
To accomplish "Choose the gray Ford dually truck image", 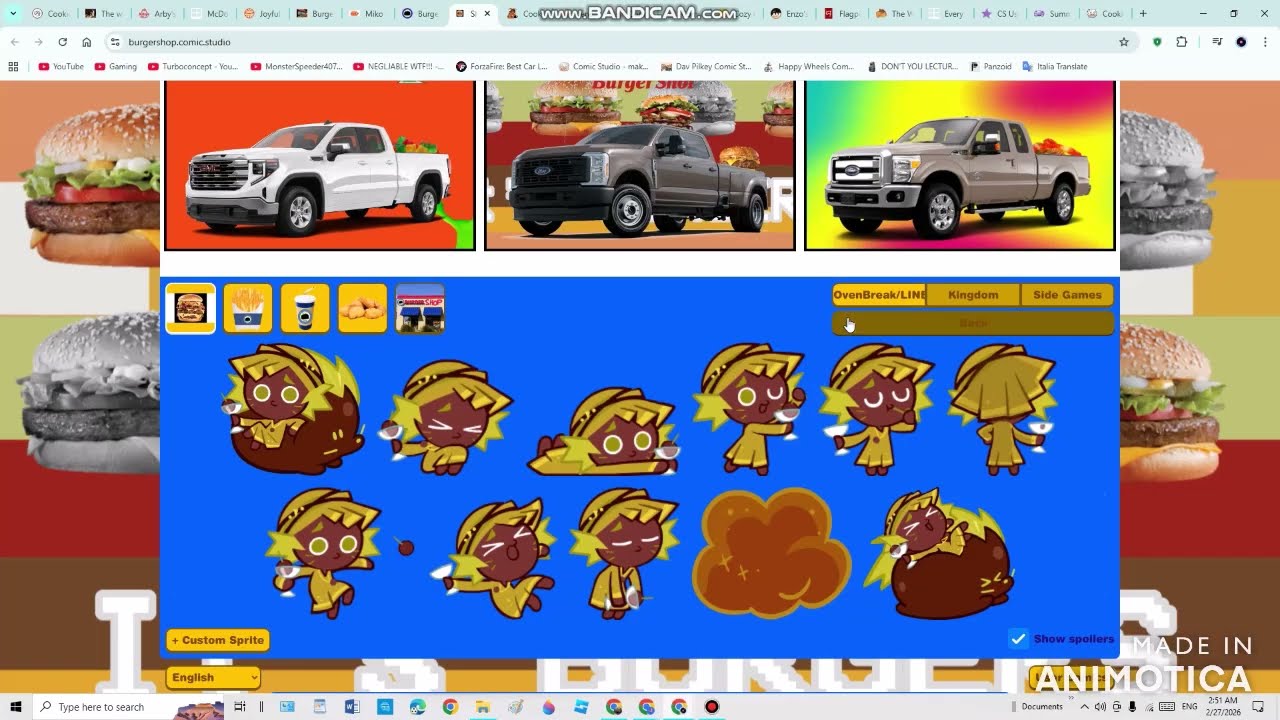I will (x=640, y=165).
